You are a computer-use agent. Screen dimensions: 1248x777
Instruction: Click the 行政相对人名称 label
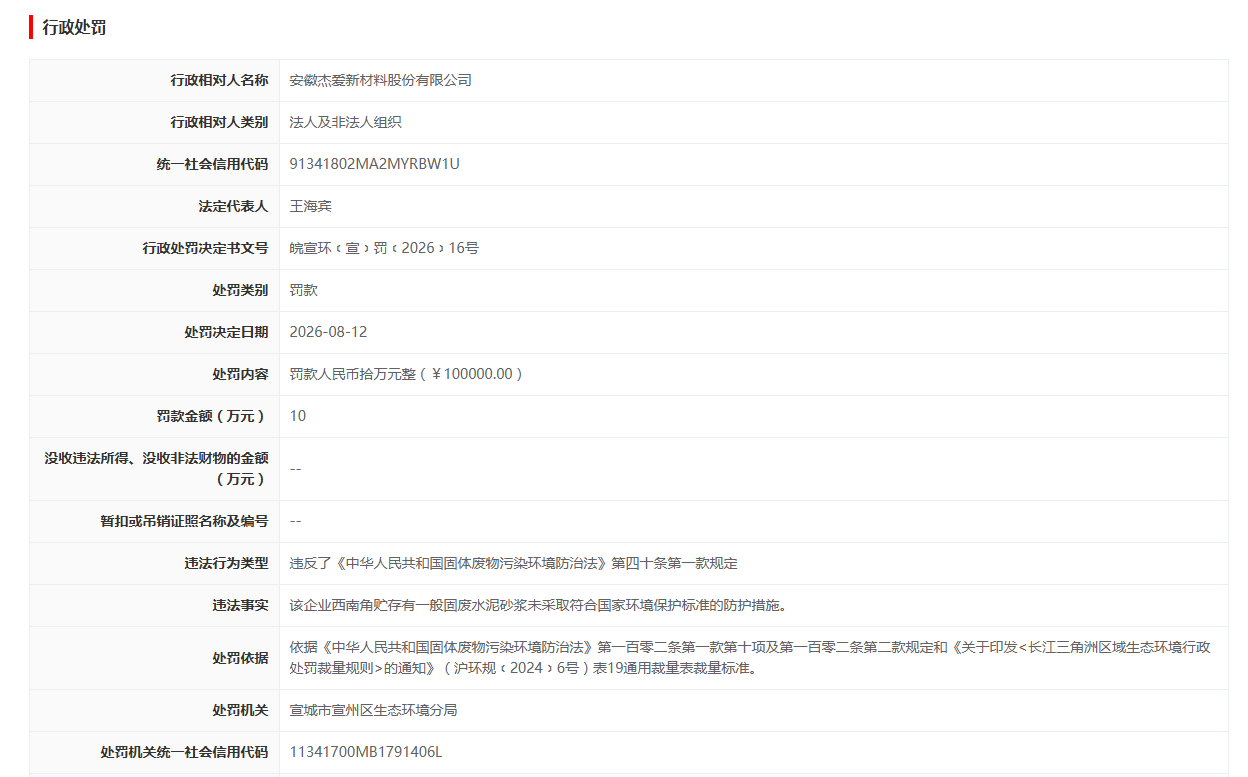point(219,80)
